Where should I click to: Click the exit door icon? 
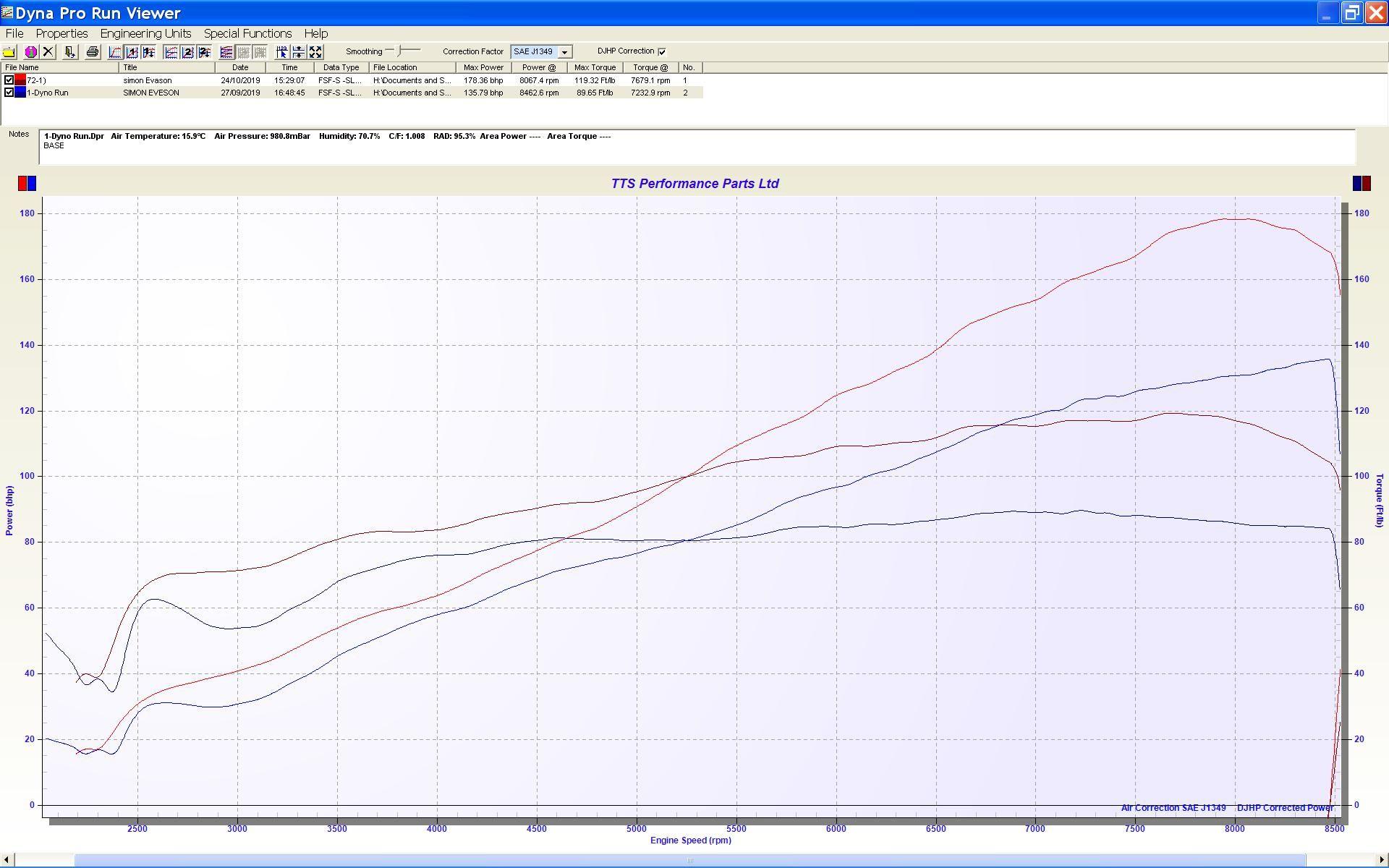coord(70,52)
